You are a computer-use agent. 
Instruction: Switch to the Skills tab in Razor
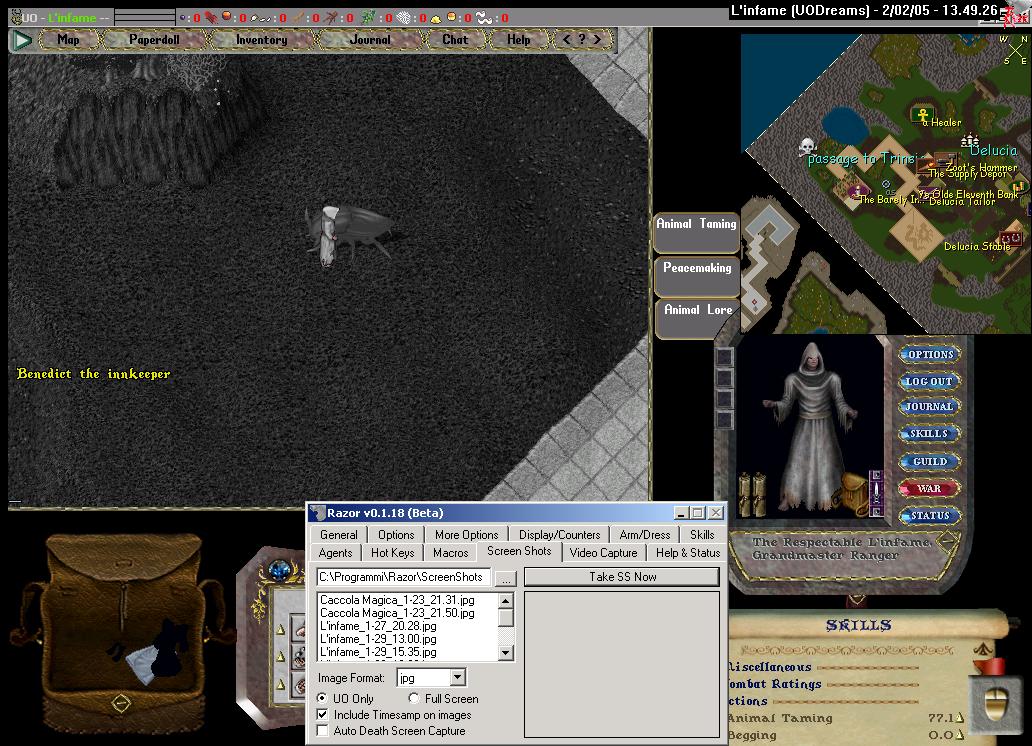(702, 535)
